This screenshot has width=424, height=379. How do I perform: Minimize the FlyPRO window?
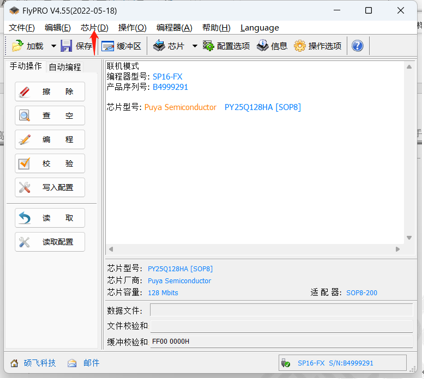(337, 10)
